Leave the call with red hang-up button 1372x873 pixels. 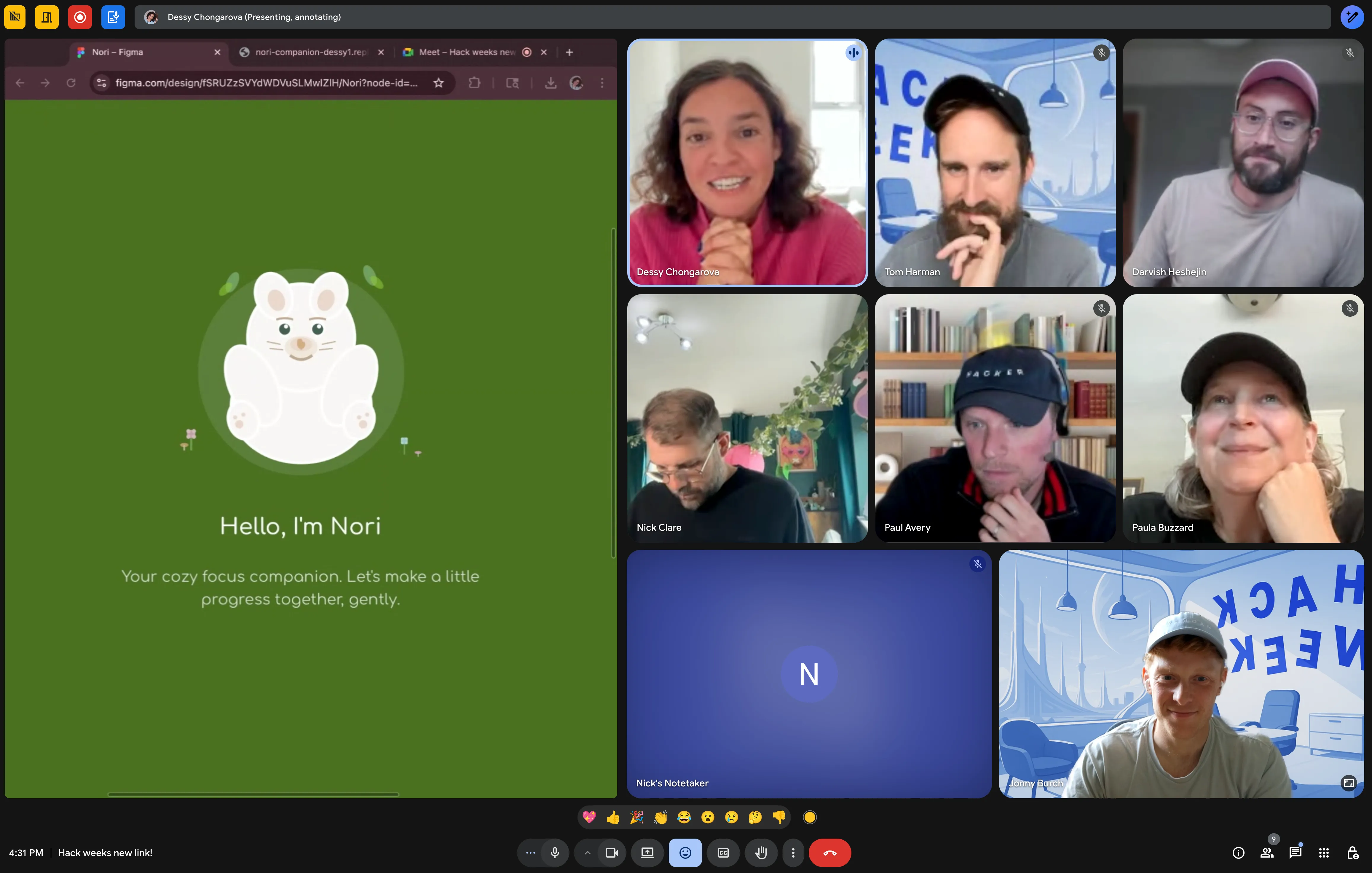click(x=829, y=853)
